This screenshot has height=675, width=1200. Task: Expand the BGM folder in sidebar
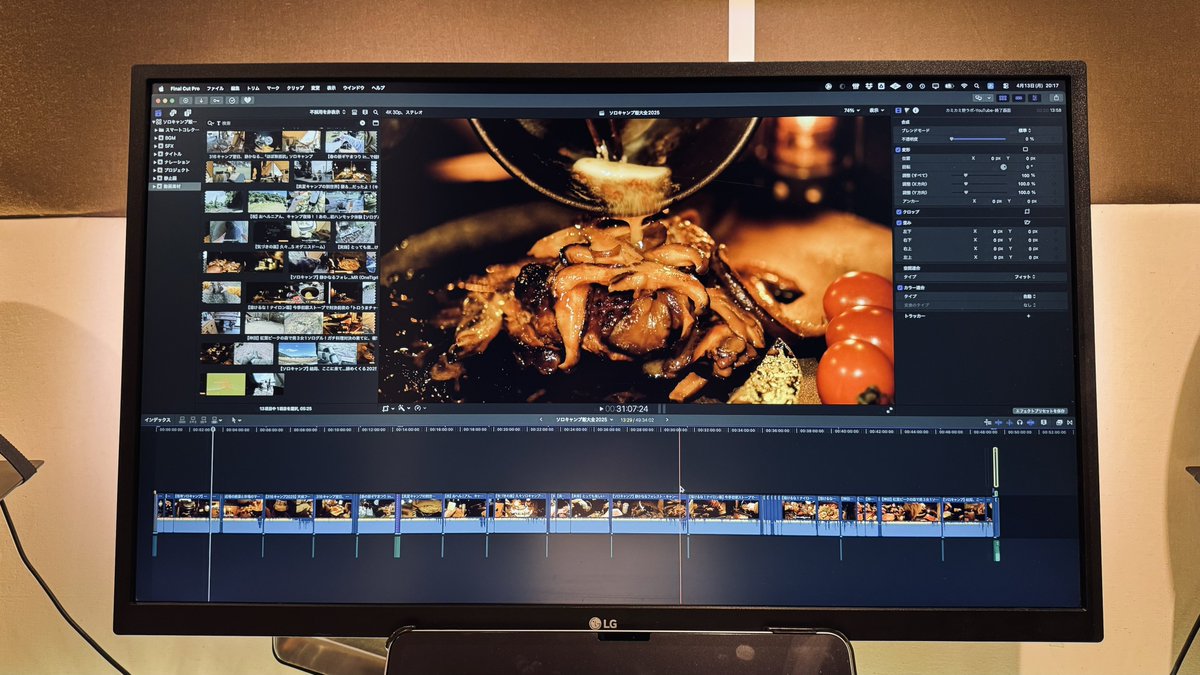click(155, 138)
